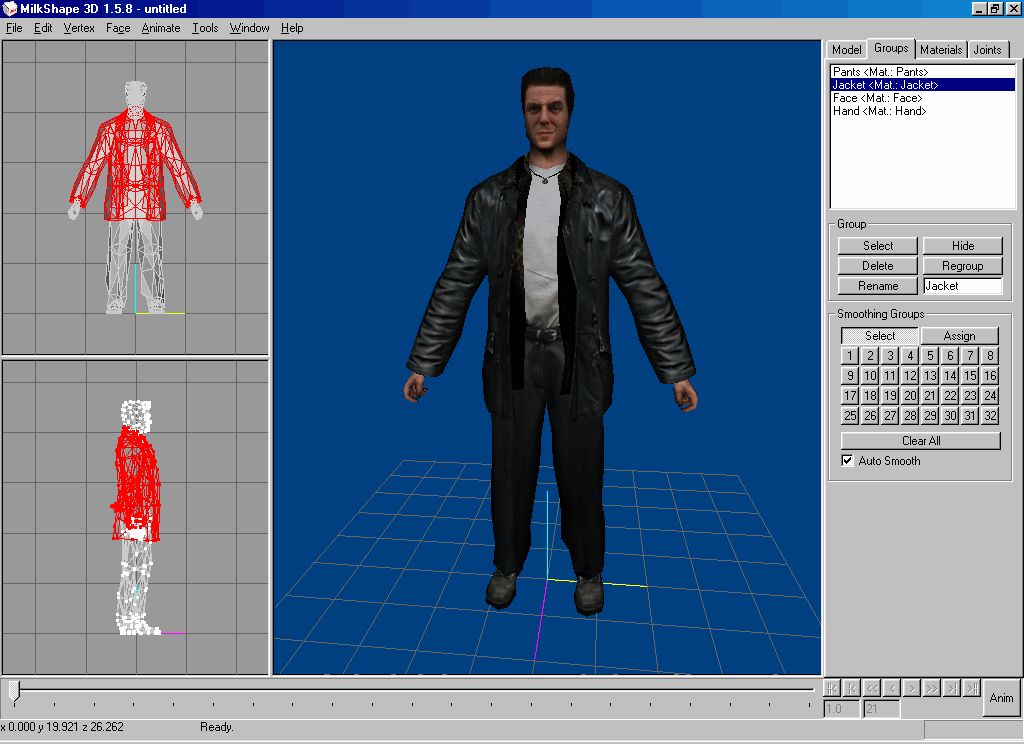Switch to the Joints tab
Image resolution: width=1024 pixels, height=744 pixels.
(x=987, y=50)
